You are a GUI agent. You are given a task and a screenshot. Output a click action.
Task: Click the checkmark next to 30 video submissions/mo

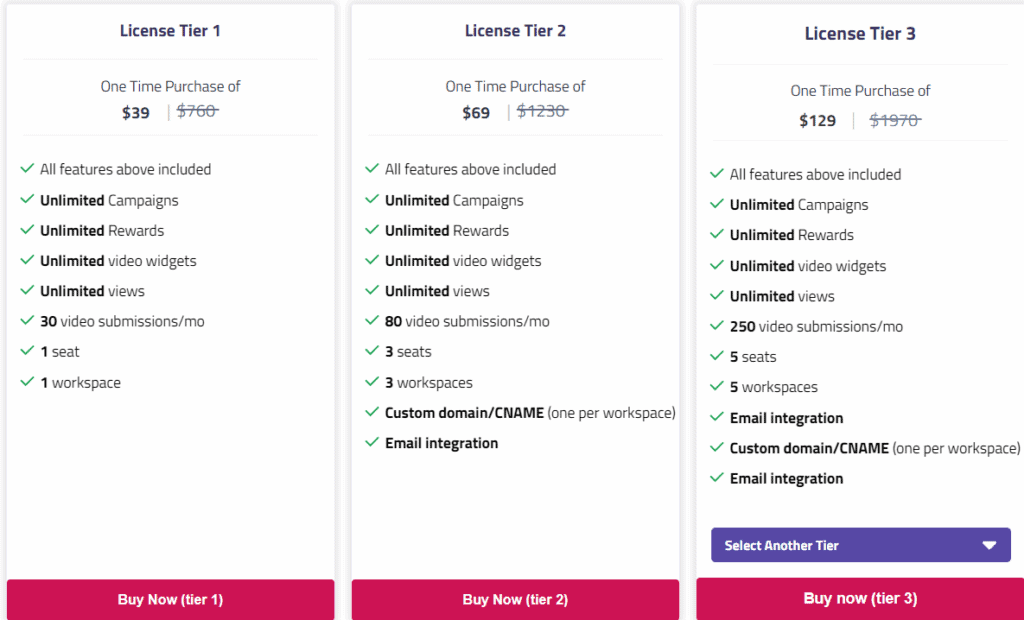click(x=27, y=321)
